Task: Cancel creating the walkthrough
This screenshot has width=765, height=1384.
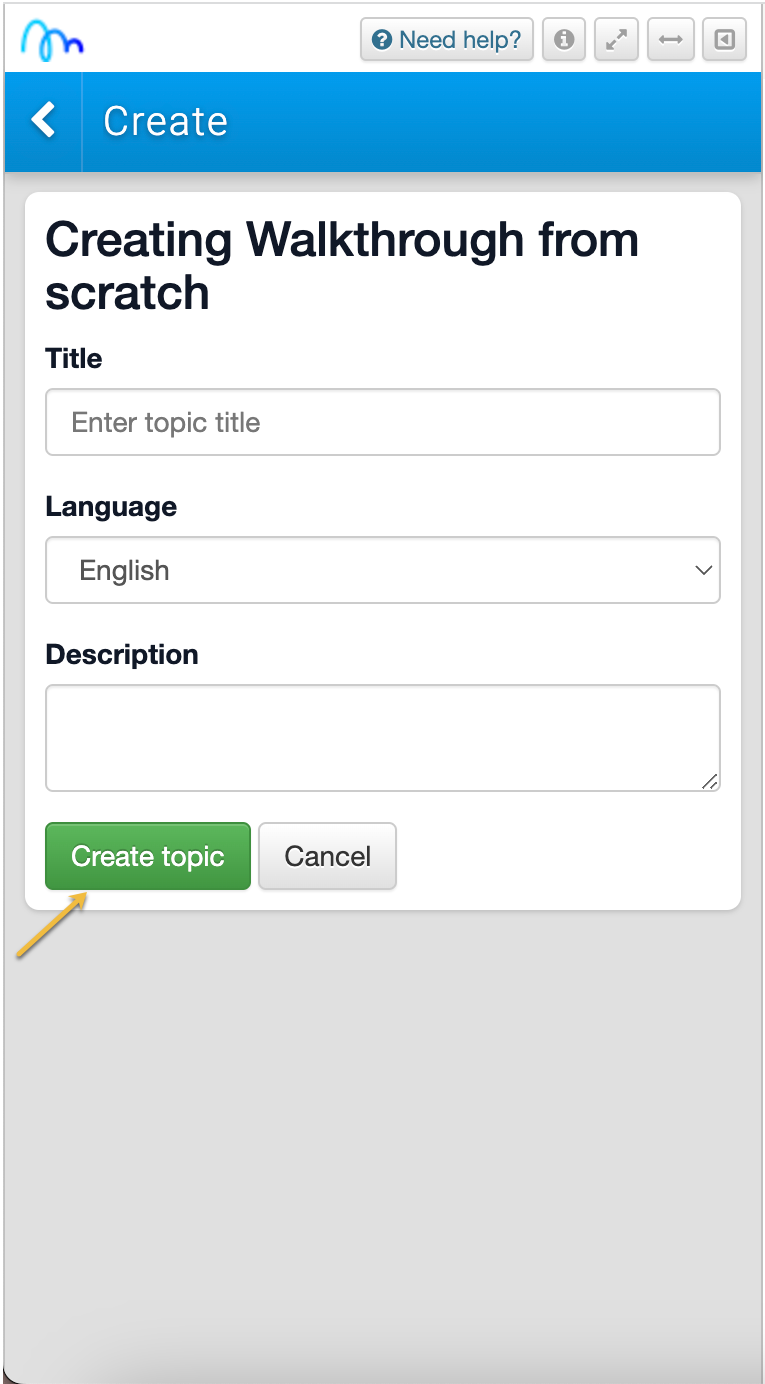Action: [327, 856]
